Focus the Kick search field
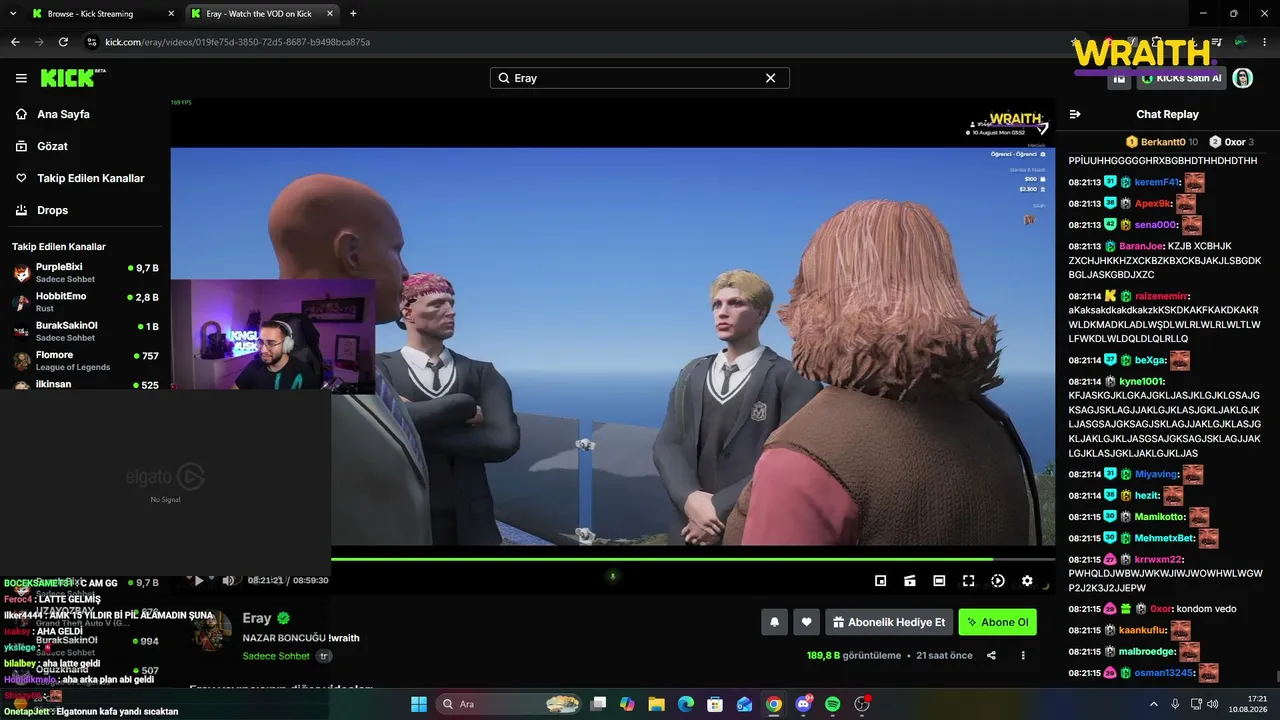Viewport: 1280px width, 720px height. tap(639, 78)
